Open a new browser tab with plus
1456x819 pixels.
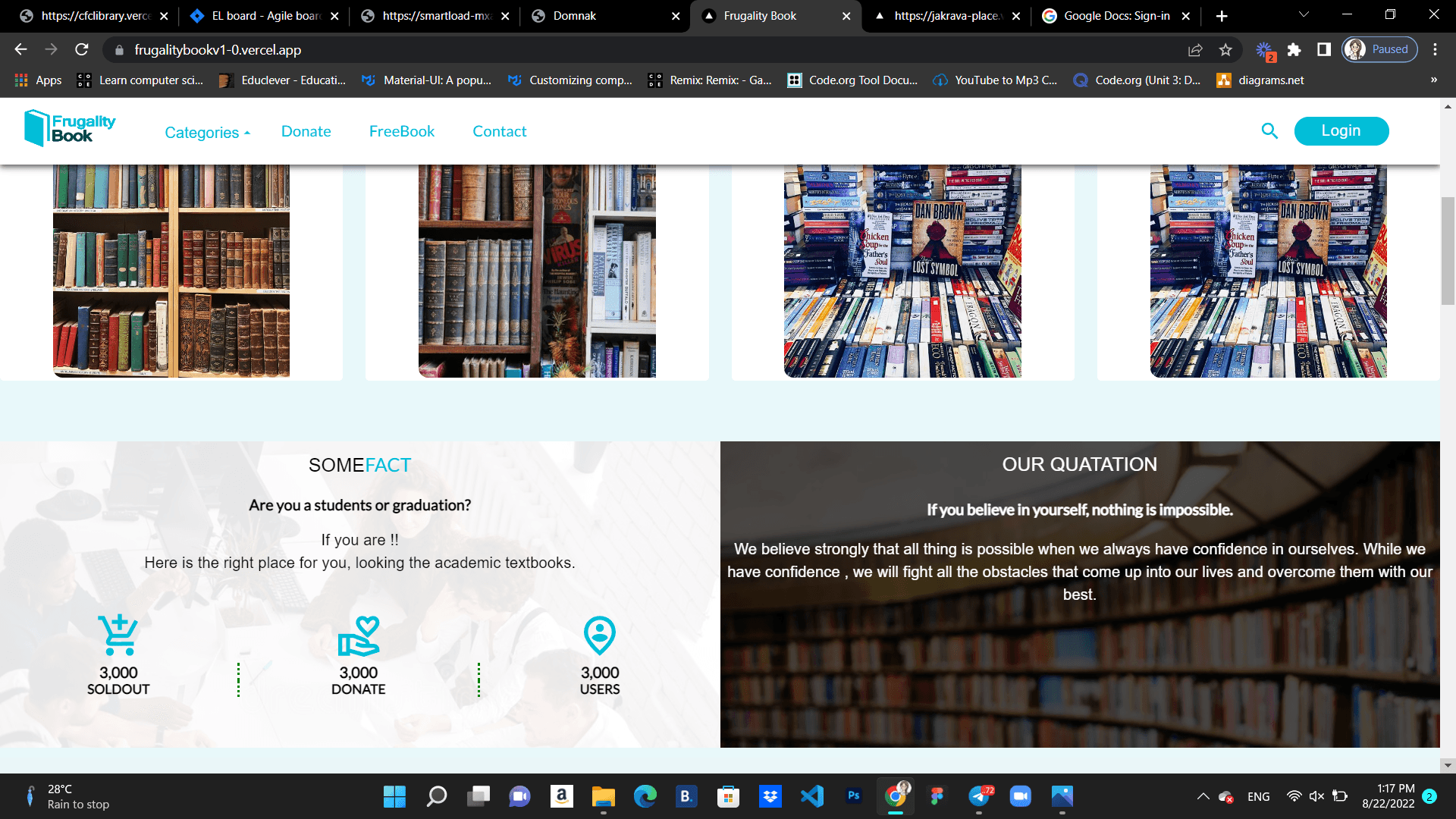click(1222, 16)
